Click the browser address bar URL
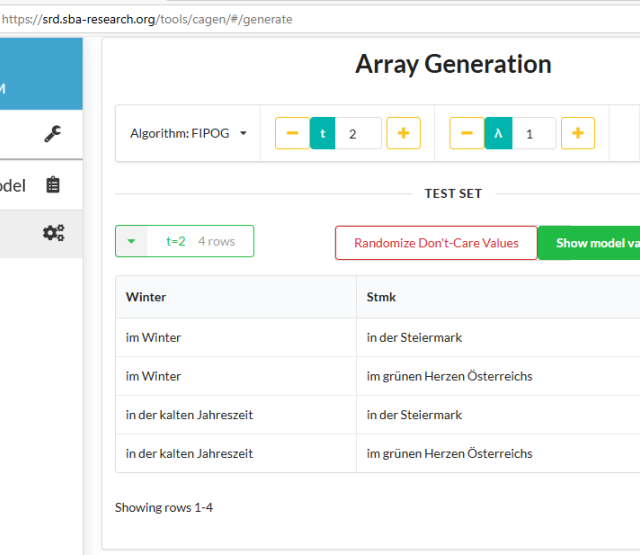This screenshot has width=640, height=555. (147, 19)
